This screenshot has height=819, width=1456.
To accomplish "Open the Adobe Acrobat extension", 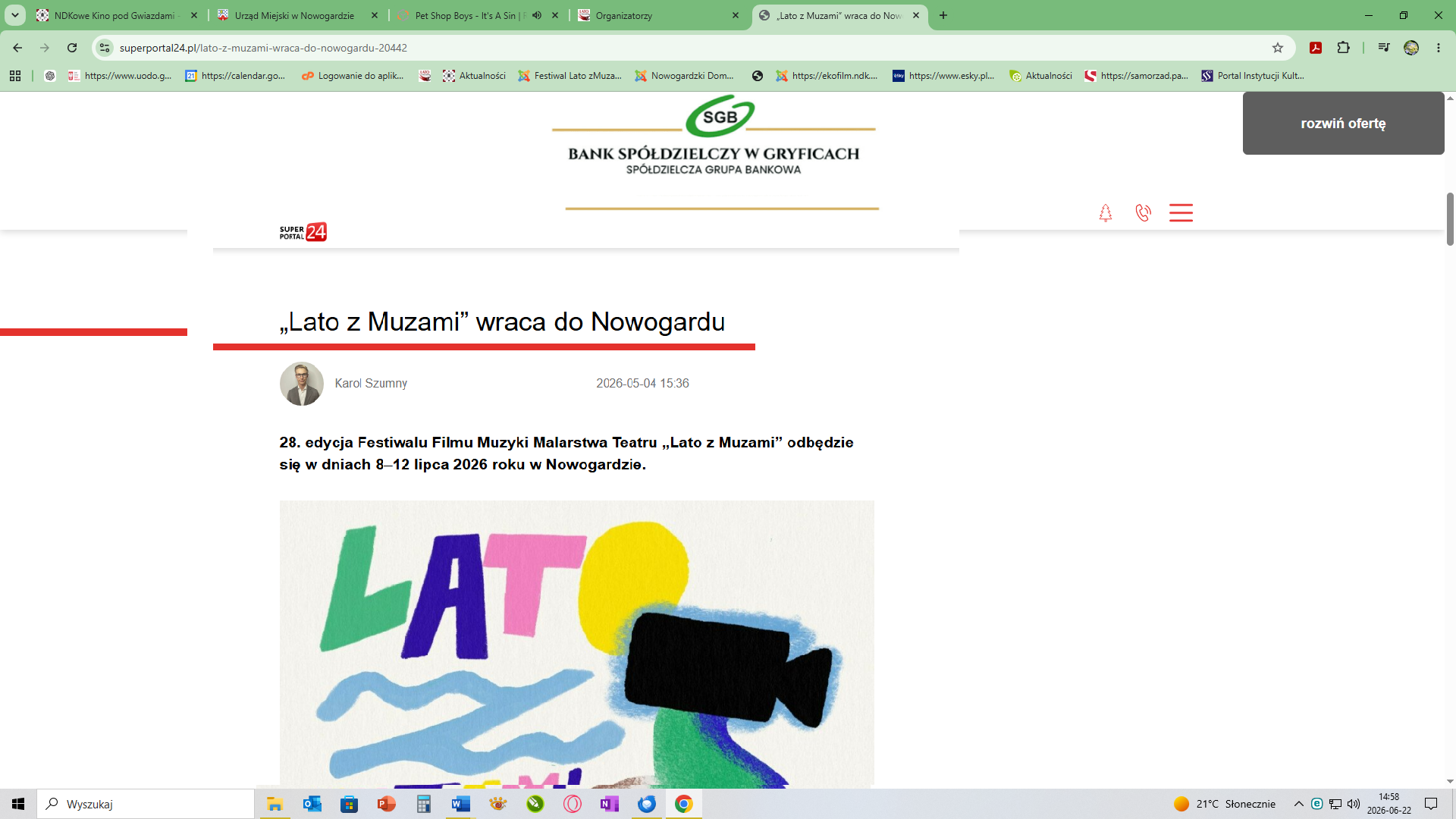I will [1316, 48].
